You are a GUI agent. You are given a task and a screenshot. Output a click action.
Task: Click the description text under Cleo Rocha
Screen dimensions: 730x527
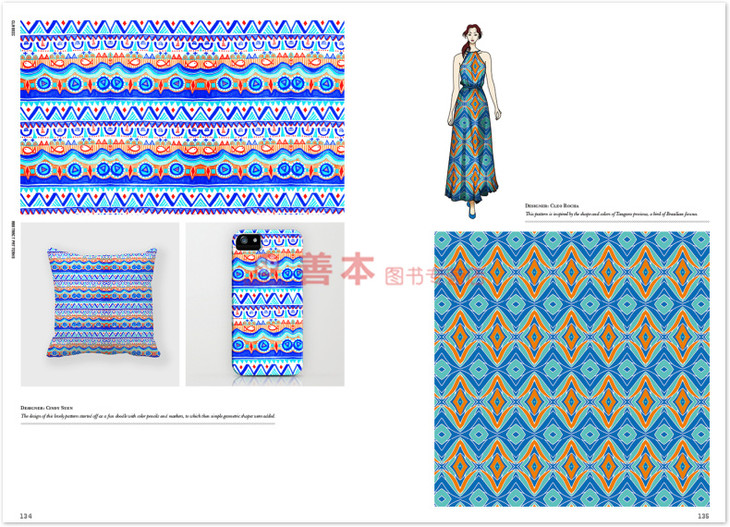[610, 213]
